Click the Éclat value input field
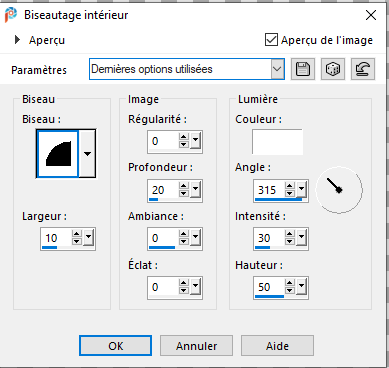This screenshot has height=368, width=389. (163, 287)
